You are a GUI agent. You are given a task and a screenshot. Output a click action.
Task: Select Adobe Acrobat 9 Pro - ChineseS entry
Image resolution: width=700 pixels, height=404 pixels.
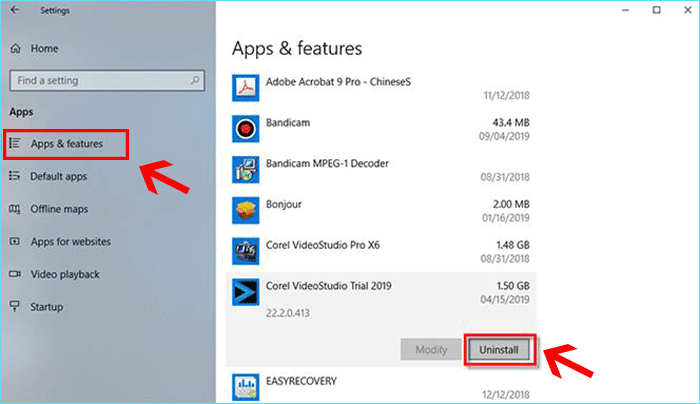point(338,82)
